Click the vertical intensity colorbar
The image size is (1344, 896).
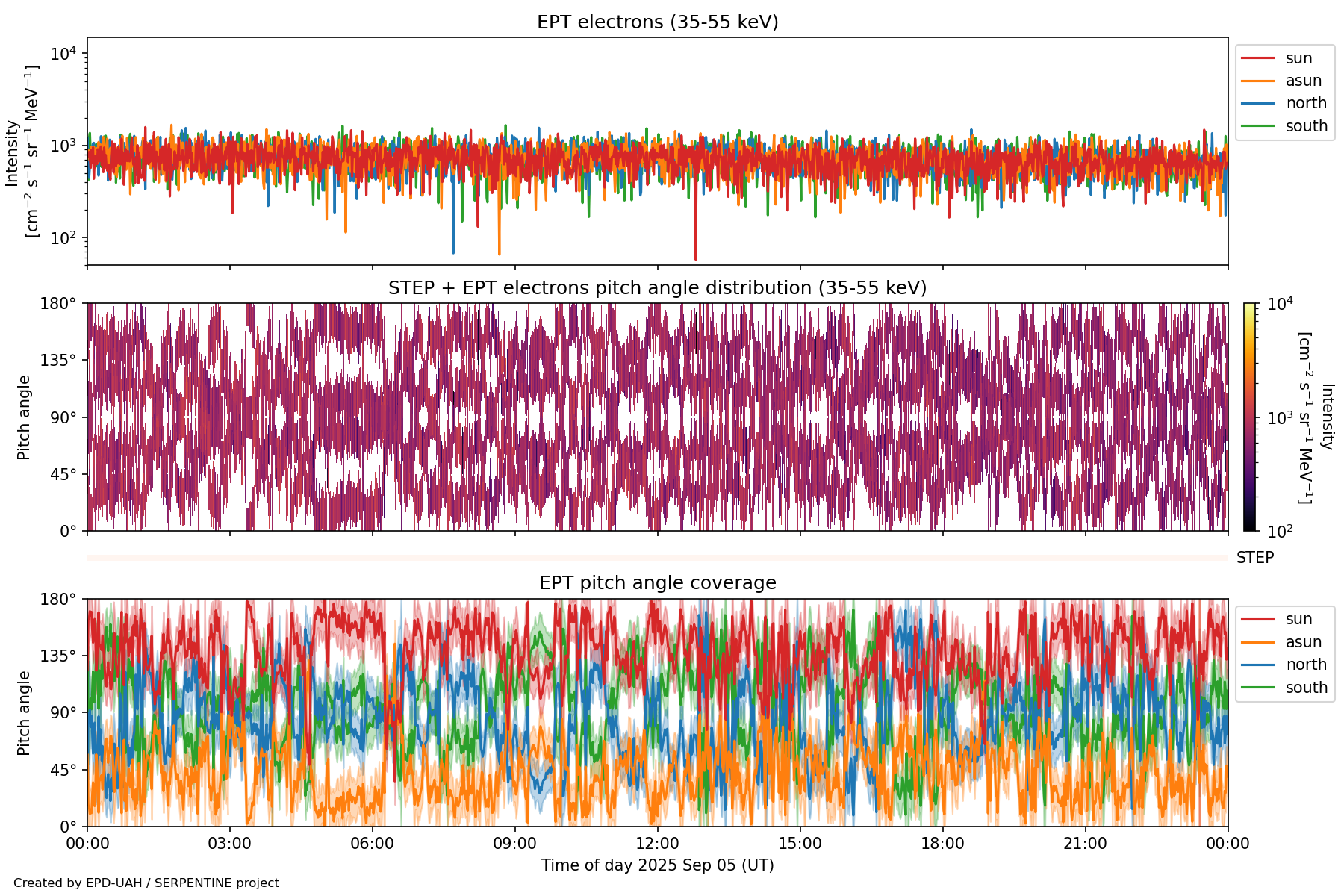pos(1250,417)
